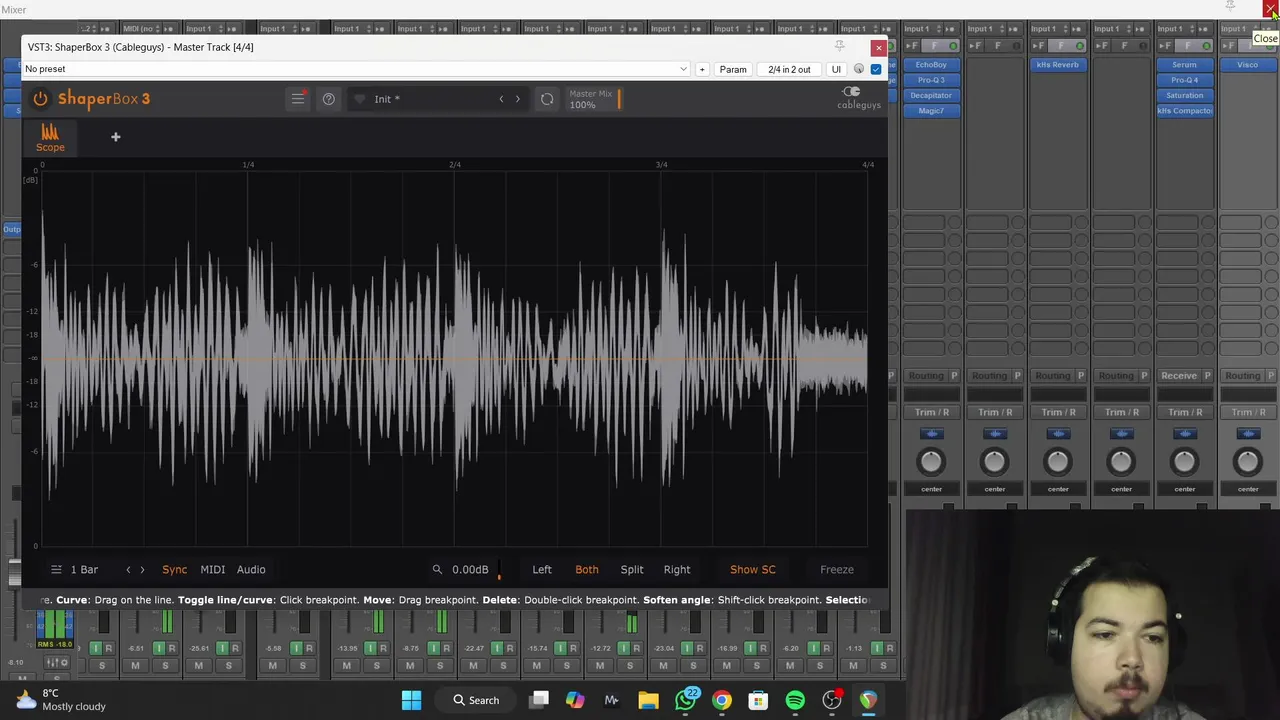Click the EchoBoy track pan knob
This screenshot has width=1280, height=720.
[x=931, y=461]
